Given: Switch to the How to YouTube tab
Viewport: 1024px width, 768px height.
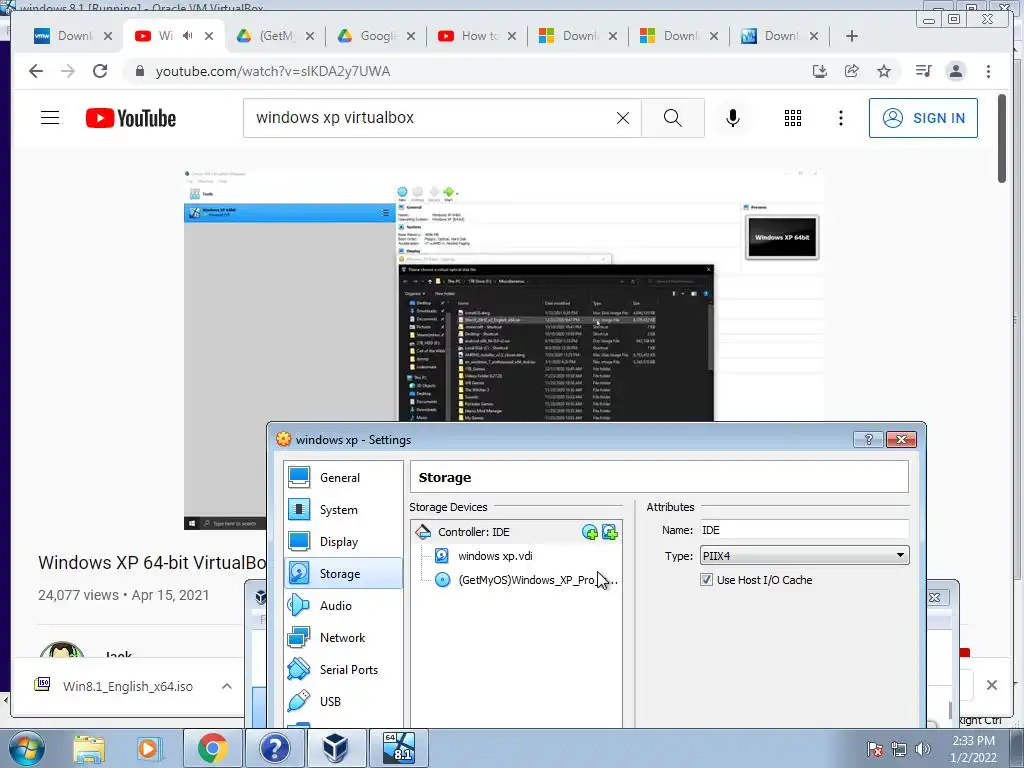Looking at the screenshot, I should click(477, 36).
